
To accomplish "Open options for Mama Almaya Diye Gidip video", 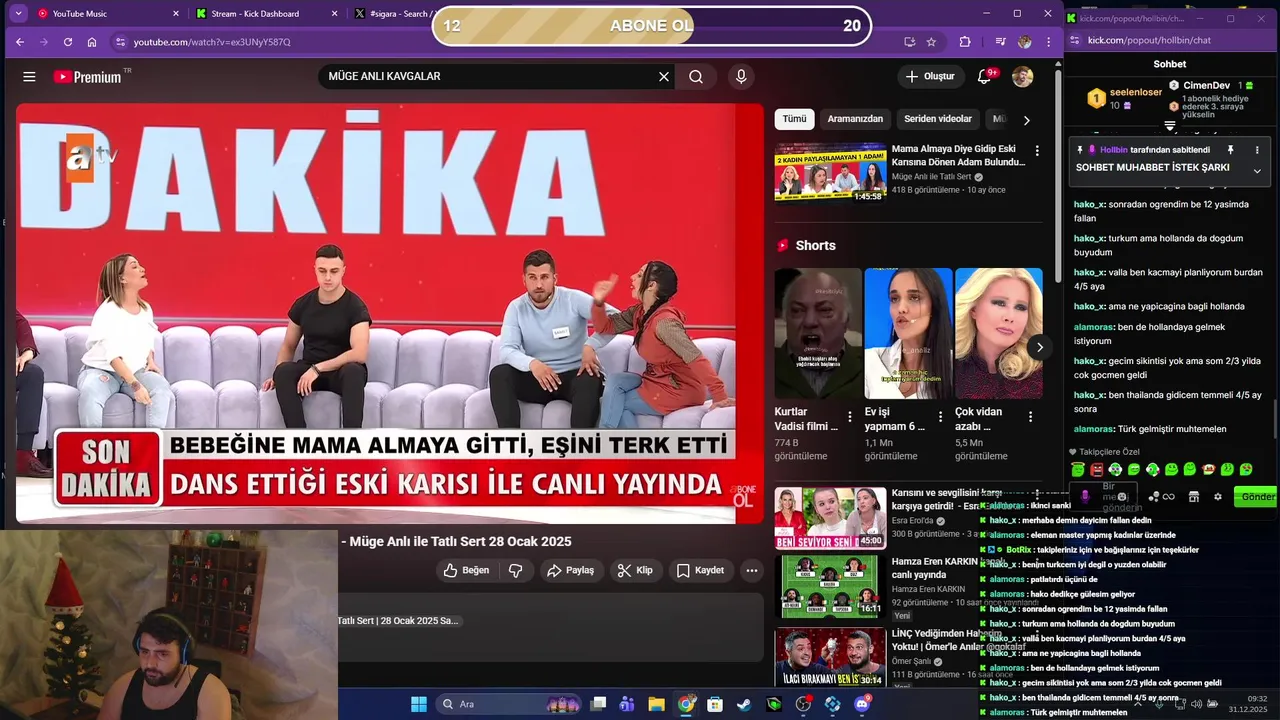I will tap(1037, 151).
